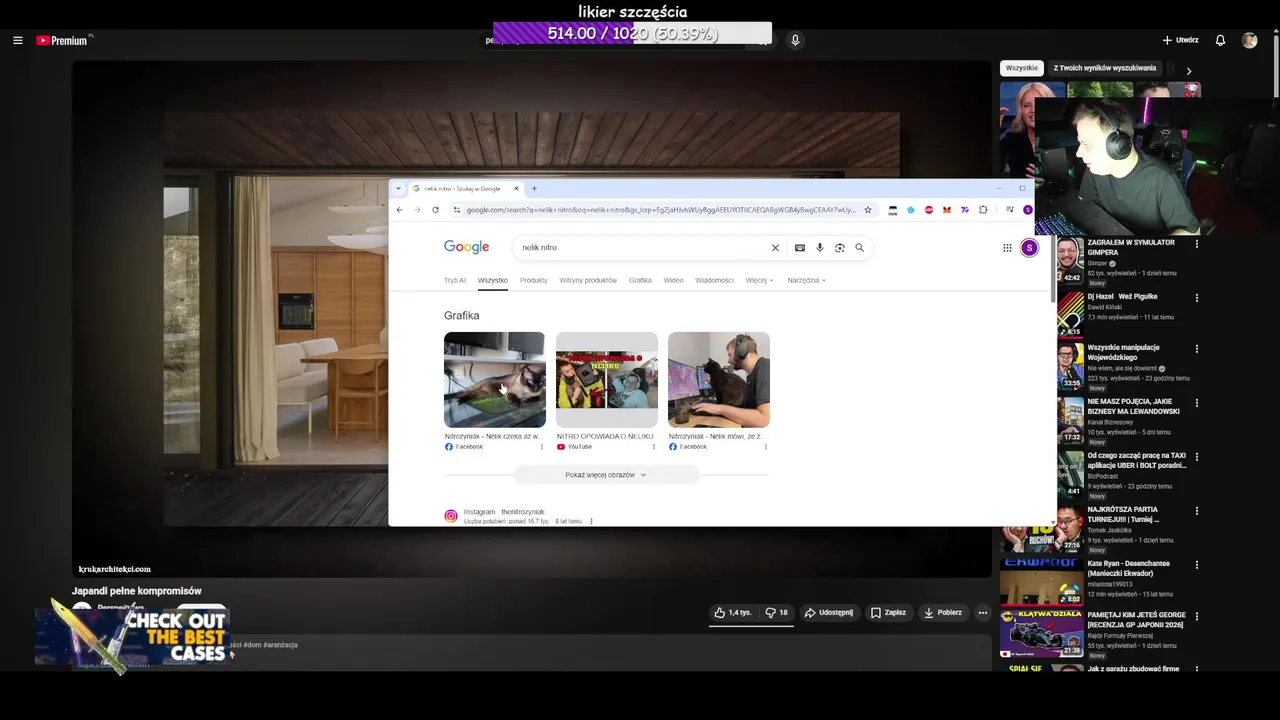The image size is (1280, 720).
Task: Open more actions under the video
Action: pos(983,612)
